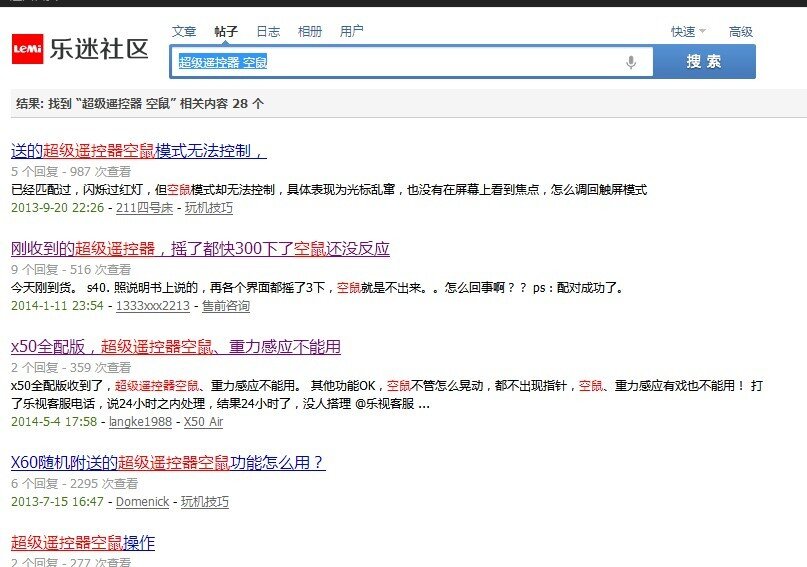Open author langke1988 profile
Image resolution: width=807 pixels, height=567 pixels.
point(141,422)
